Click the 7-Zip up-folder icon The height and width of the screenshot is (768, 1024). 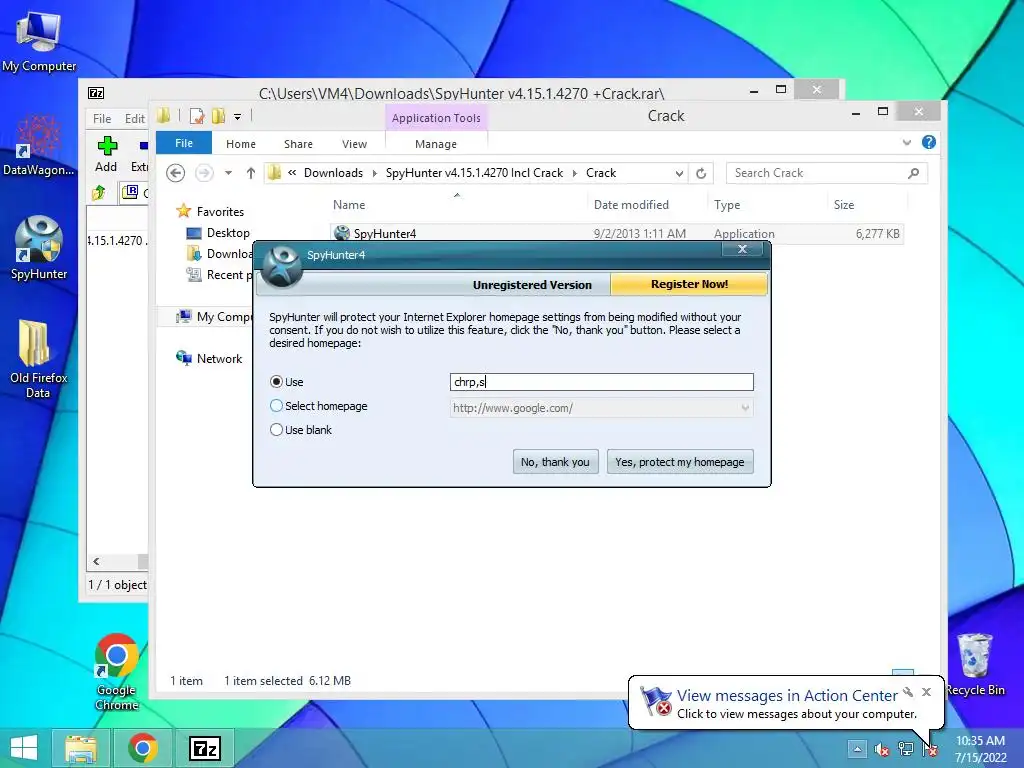click(99, 192)
